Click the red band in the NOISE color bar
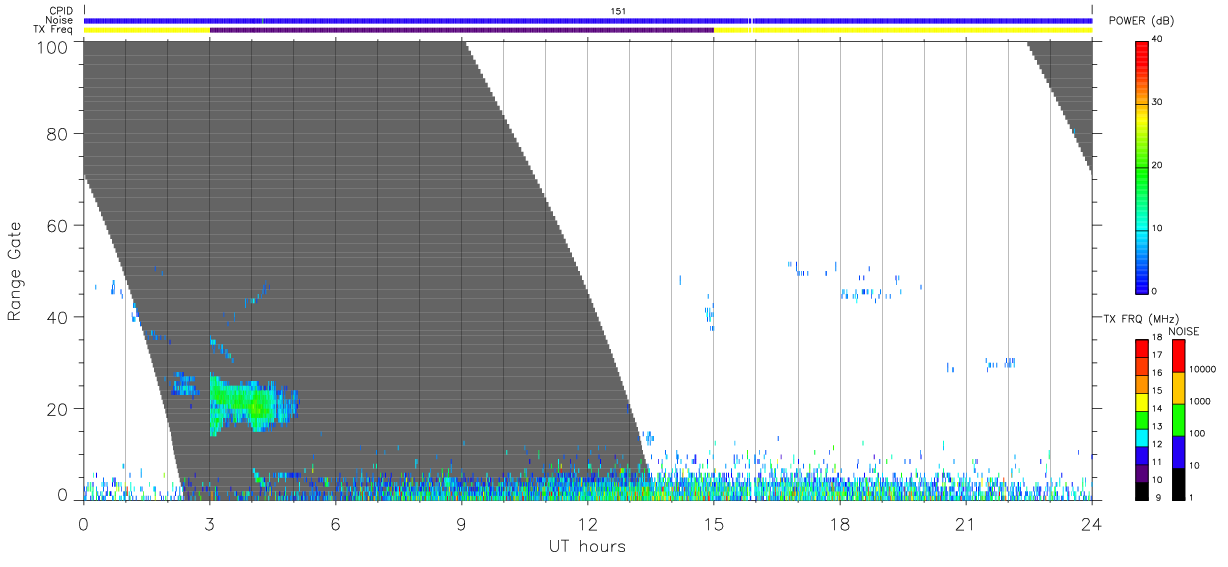The image size is (1228, 567). 1178,356
